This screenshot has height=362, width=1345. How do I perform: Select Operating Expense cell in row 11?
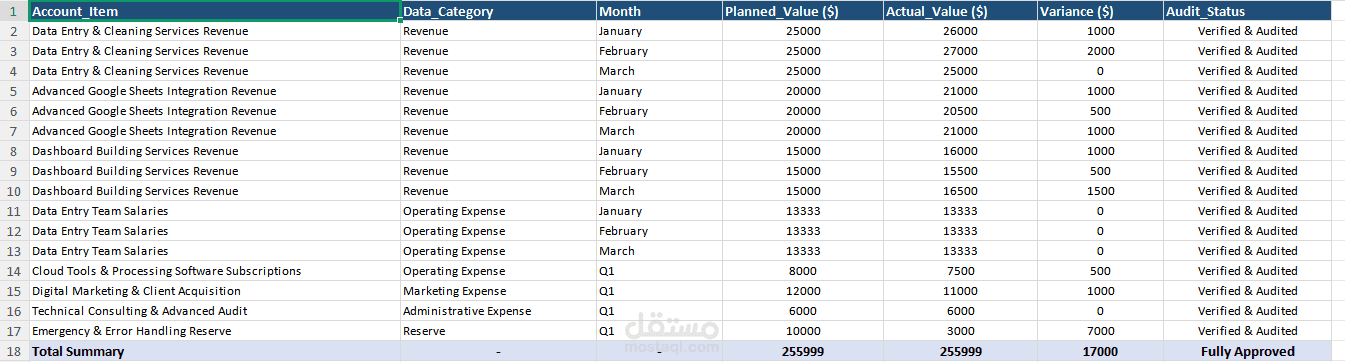(498, 211)
